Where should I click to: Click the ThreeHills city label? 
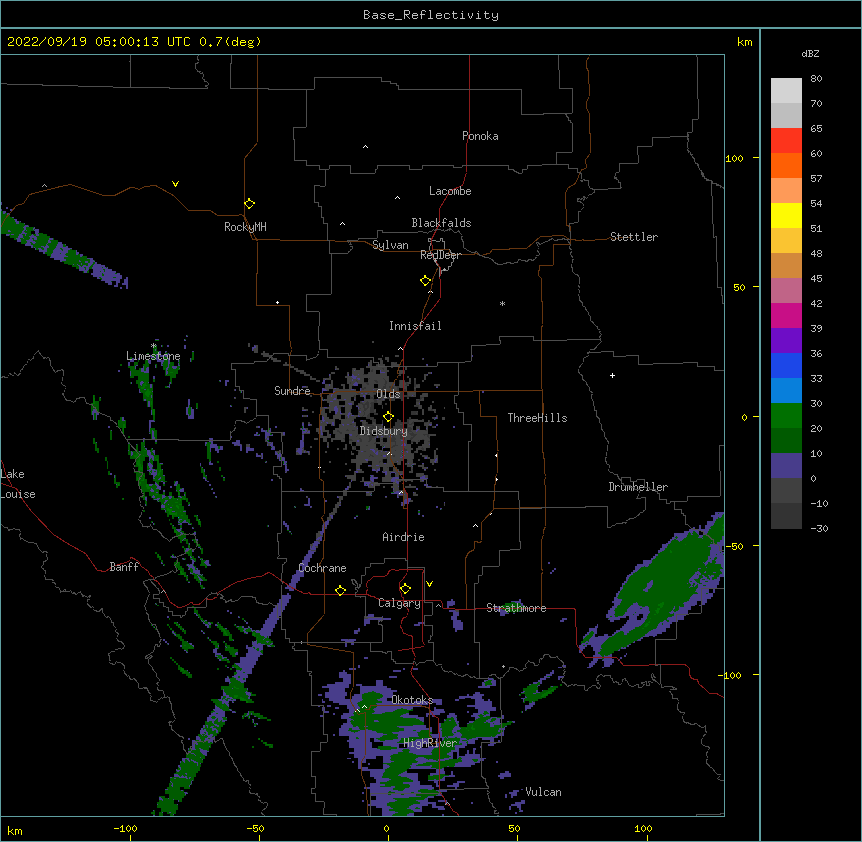pos(538,418)
